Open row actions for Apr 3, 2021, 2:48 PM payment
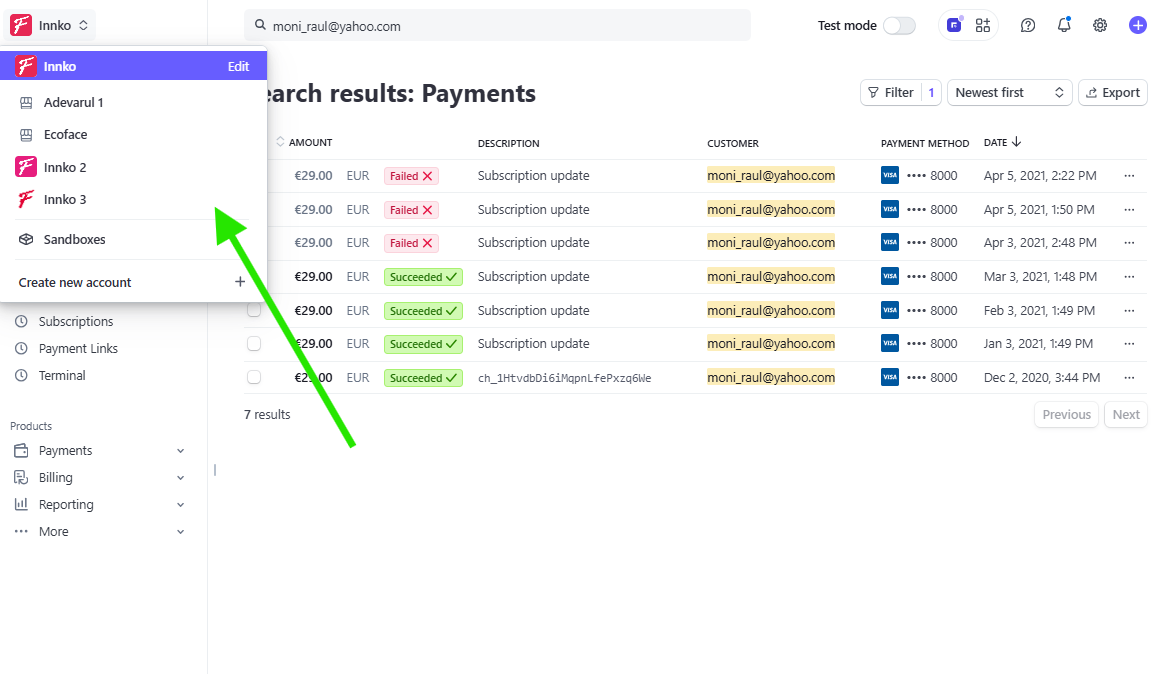Viewport: 1175px width, 674px height. point(1129,243)
